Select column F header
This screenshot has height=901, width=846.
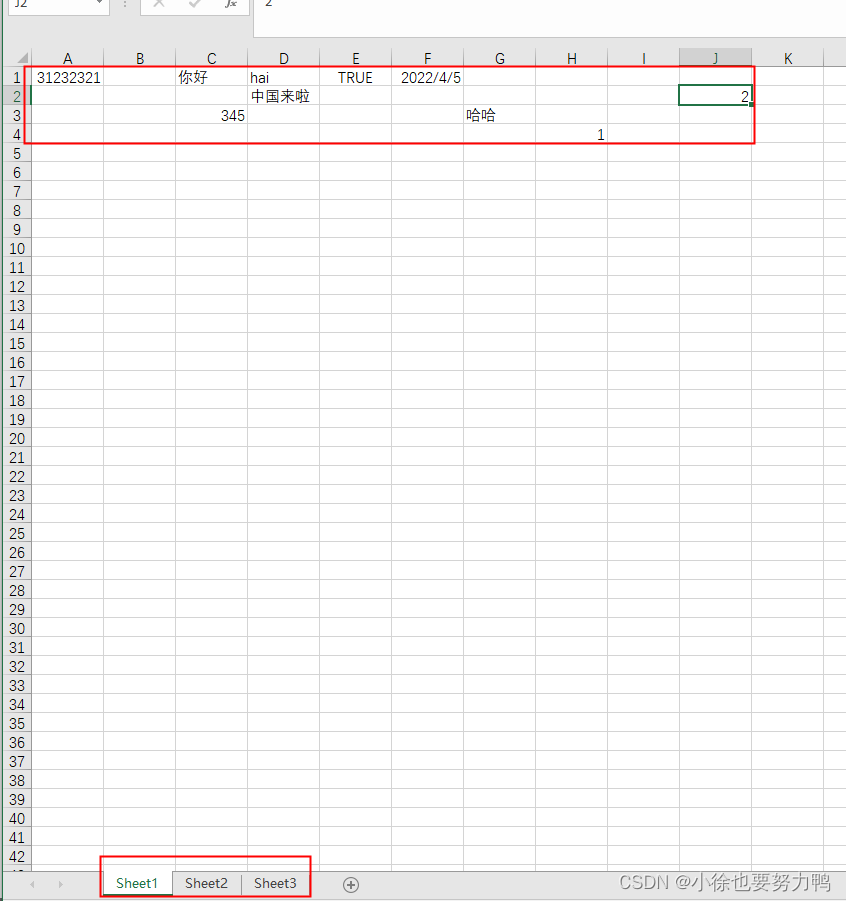(428, 59)
